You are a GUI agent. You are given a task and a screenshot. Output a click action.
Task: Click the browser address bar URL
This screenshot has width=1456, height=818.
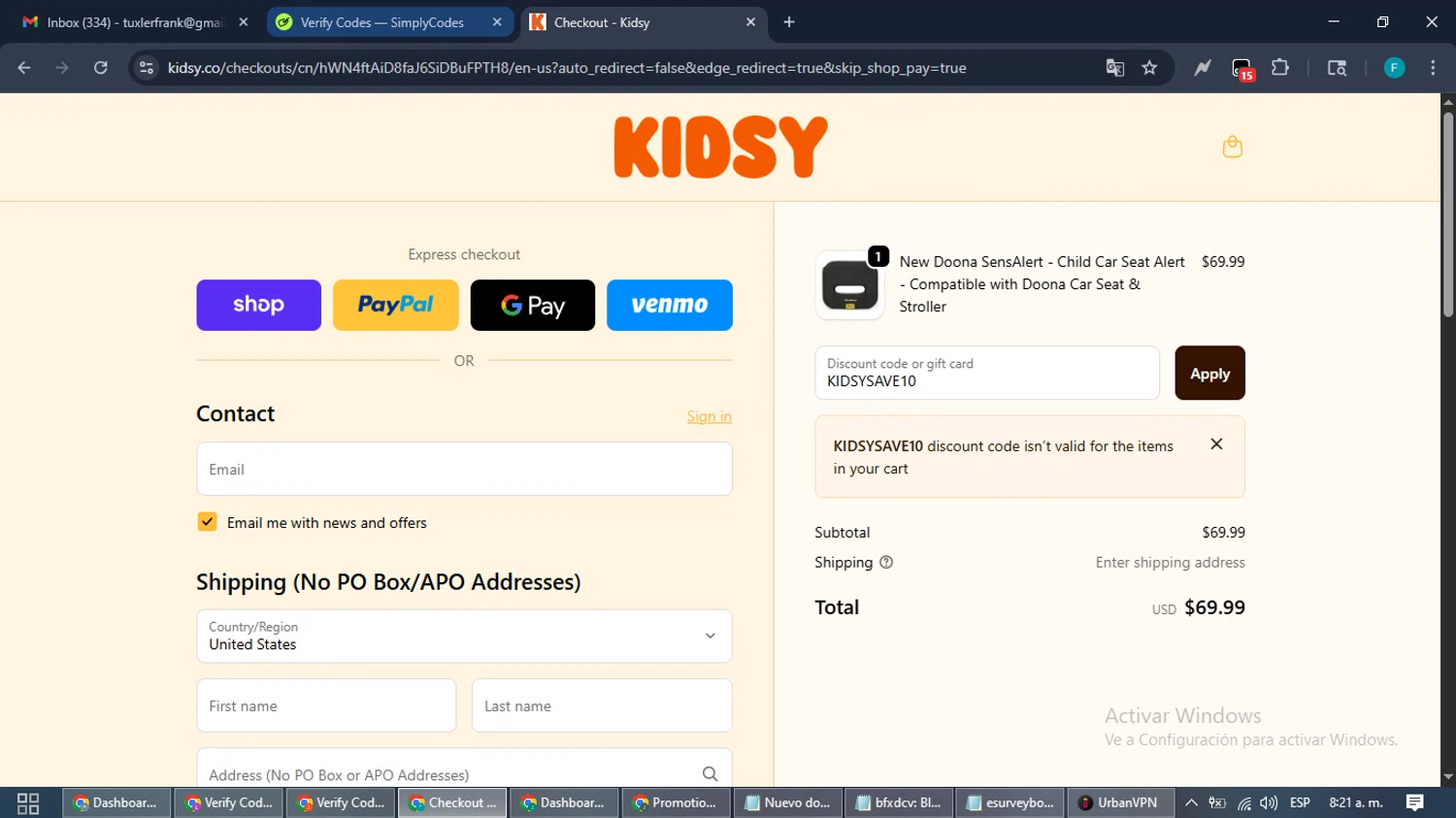[567, 68]
